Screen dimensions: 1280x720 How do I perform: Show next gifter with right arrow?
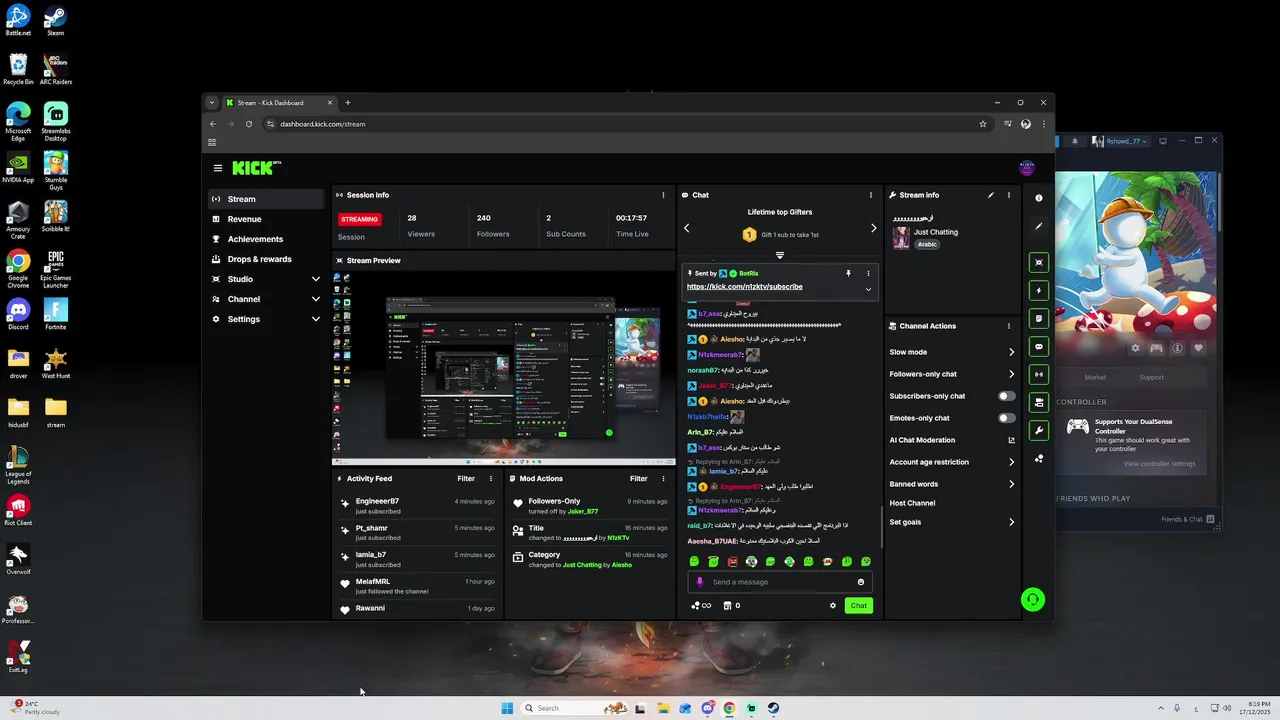tap(873, 228)
